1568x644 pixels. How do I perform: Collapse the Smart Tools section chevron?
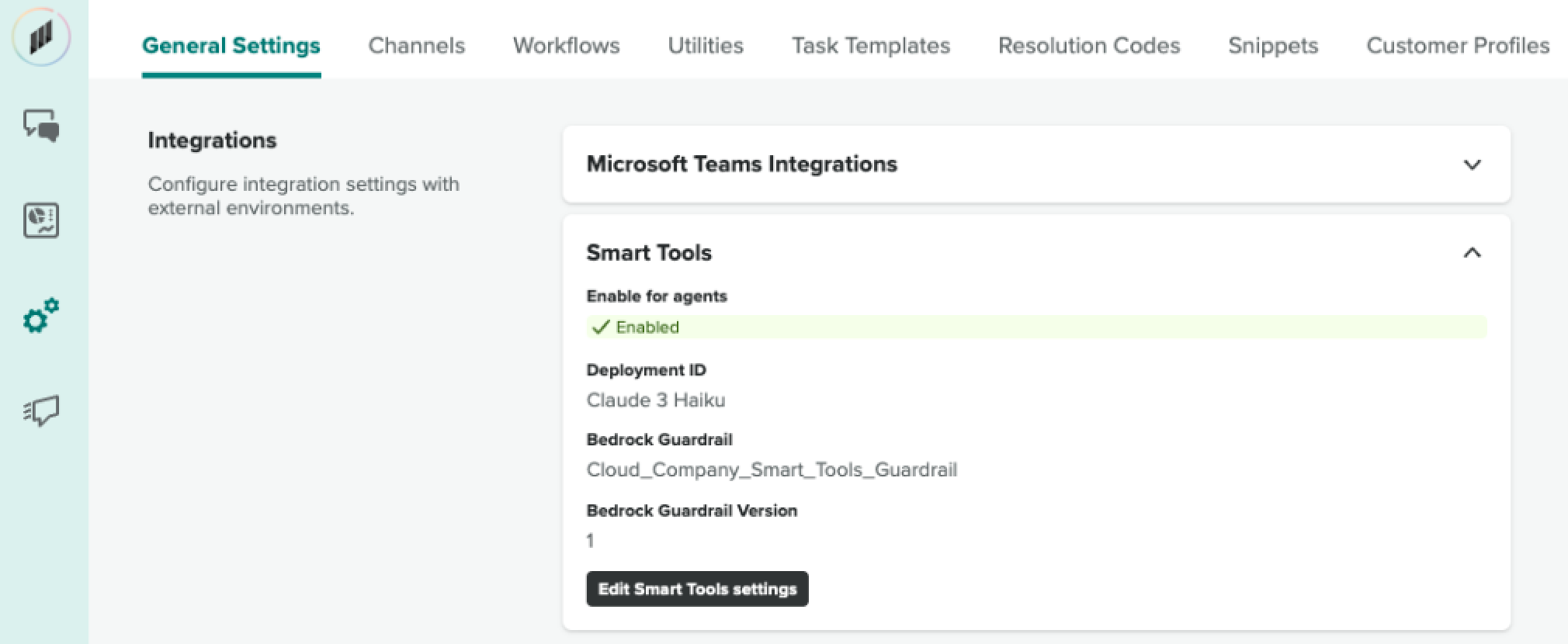(1472, 253)
